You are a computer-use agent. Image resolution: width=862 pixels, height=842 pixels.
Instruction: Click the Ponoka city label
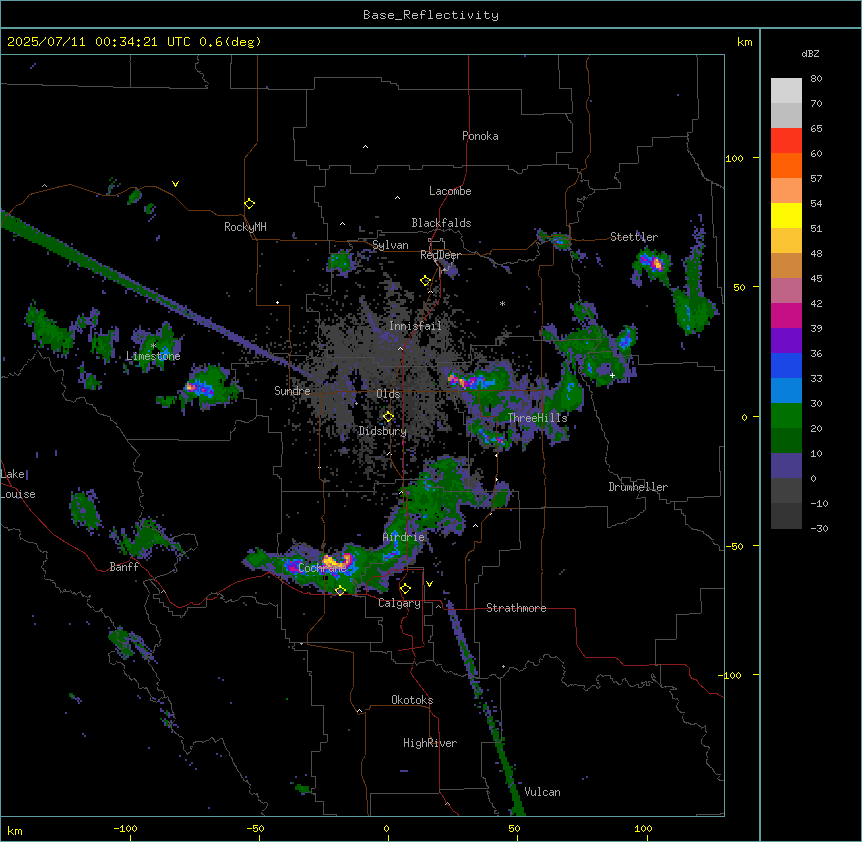[480, 136]
